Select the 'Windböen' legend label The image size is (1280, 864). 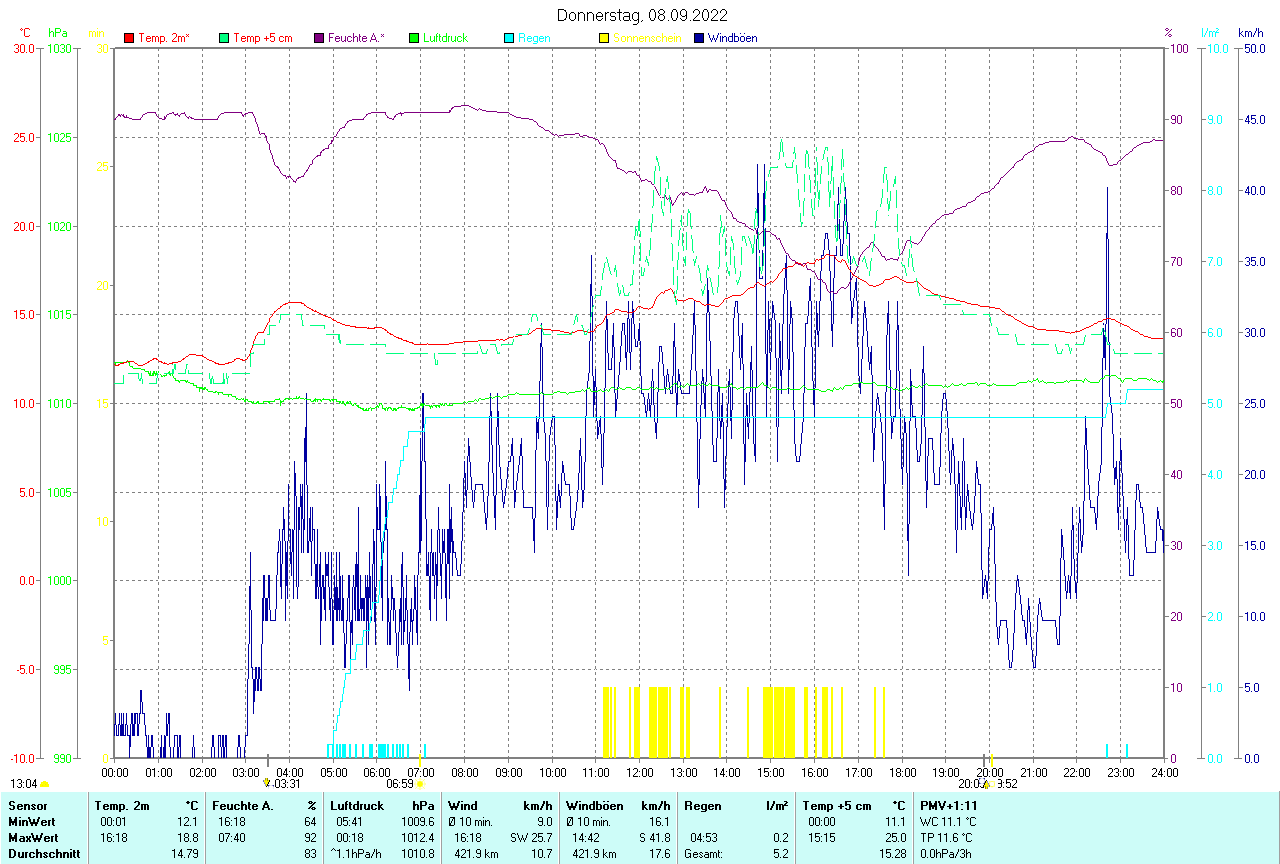click(732, 38)
